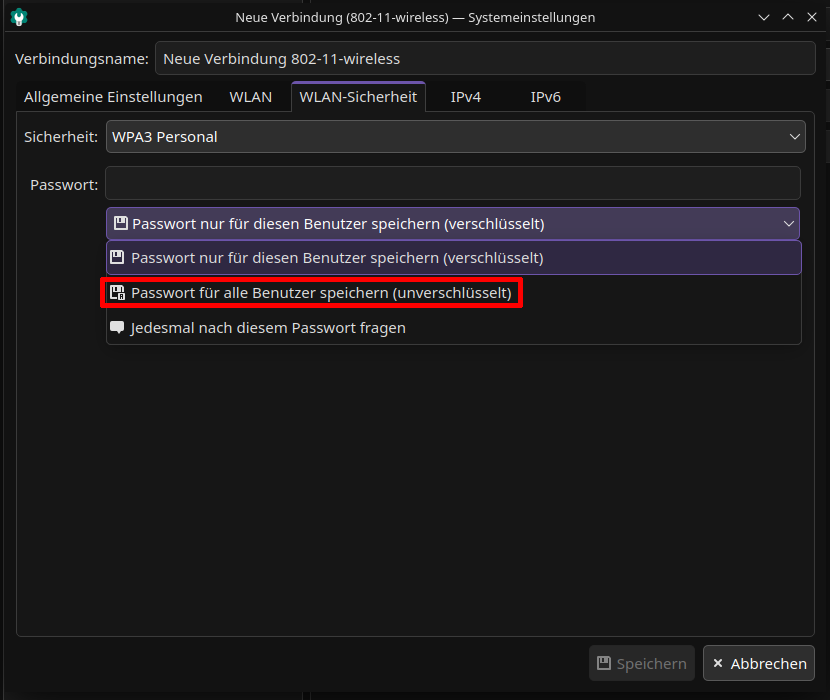Click the speech bubble icon for asking every time
The height and width of the screenshot is (700, 830).
tap(118, 328)
